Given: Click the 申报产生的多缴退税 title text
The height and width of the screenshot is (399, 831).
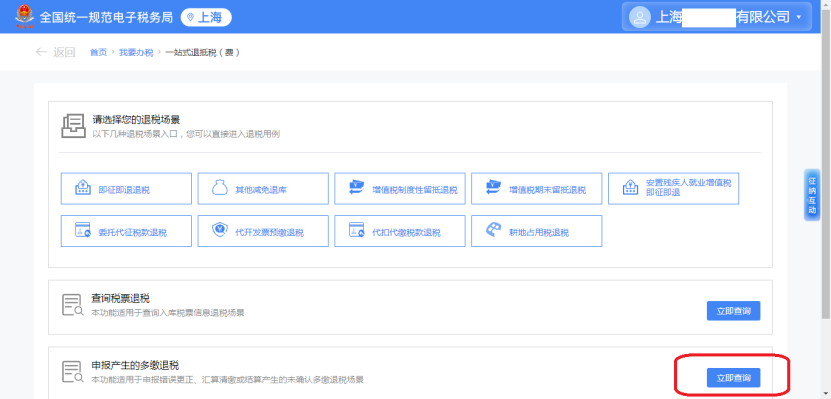Looking at the screenshot, I should [x=135, y=366].
